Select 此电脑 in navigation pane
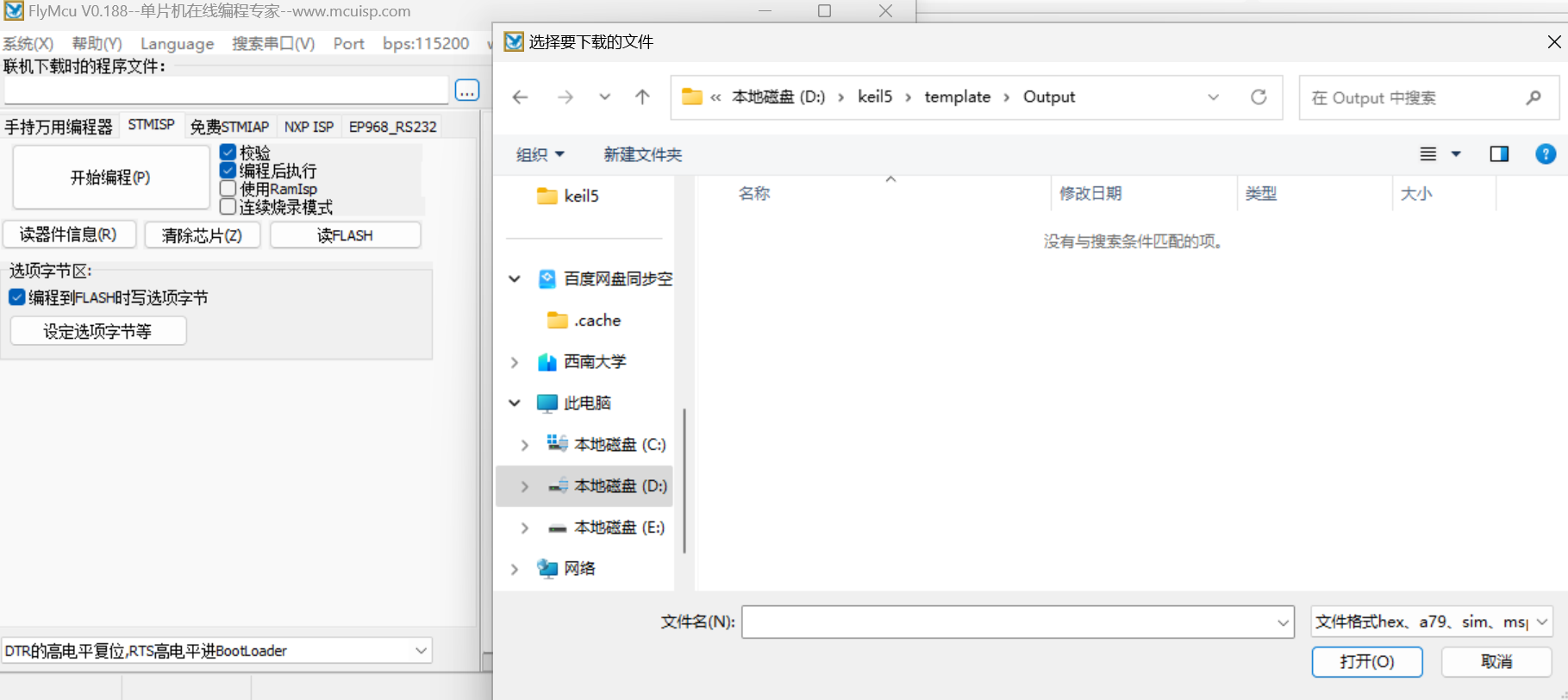 574,403
